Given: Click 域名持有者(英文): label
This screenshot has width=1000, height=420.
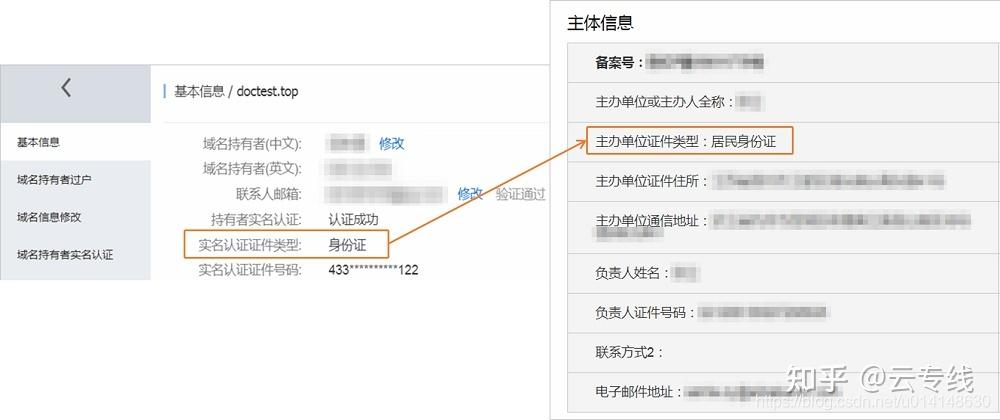Looking at the screenshot, I should [x=252, y=169].
